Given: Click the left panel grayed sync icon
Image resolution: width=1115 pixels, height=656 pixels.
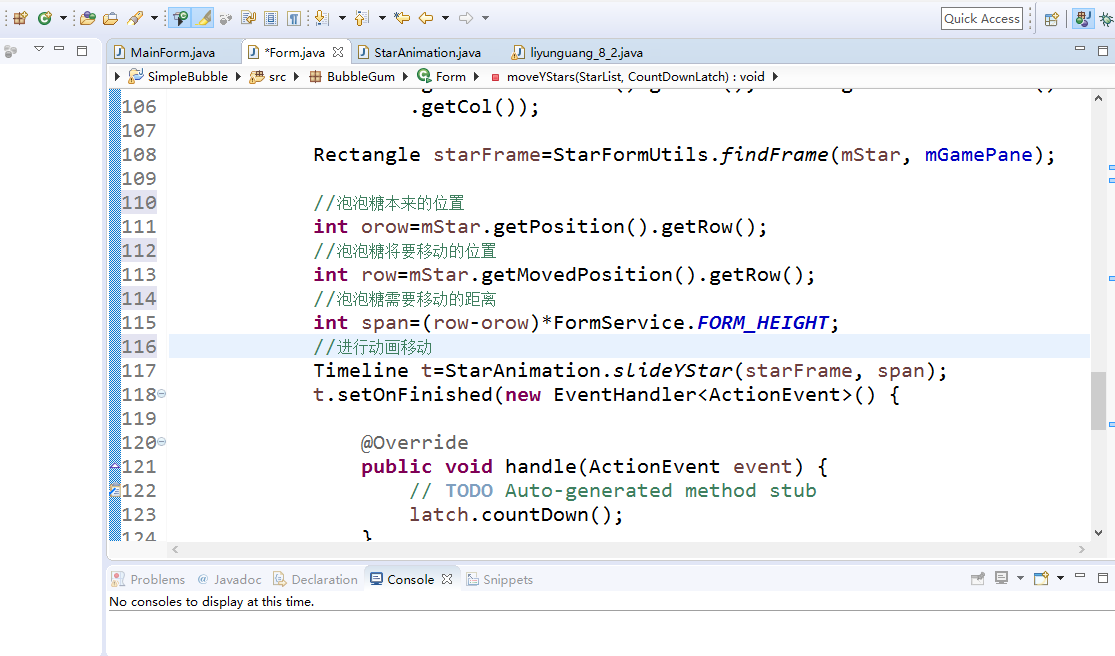Looking at the screenshot, I should [x=11, y=51].
